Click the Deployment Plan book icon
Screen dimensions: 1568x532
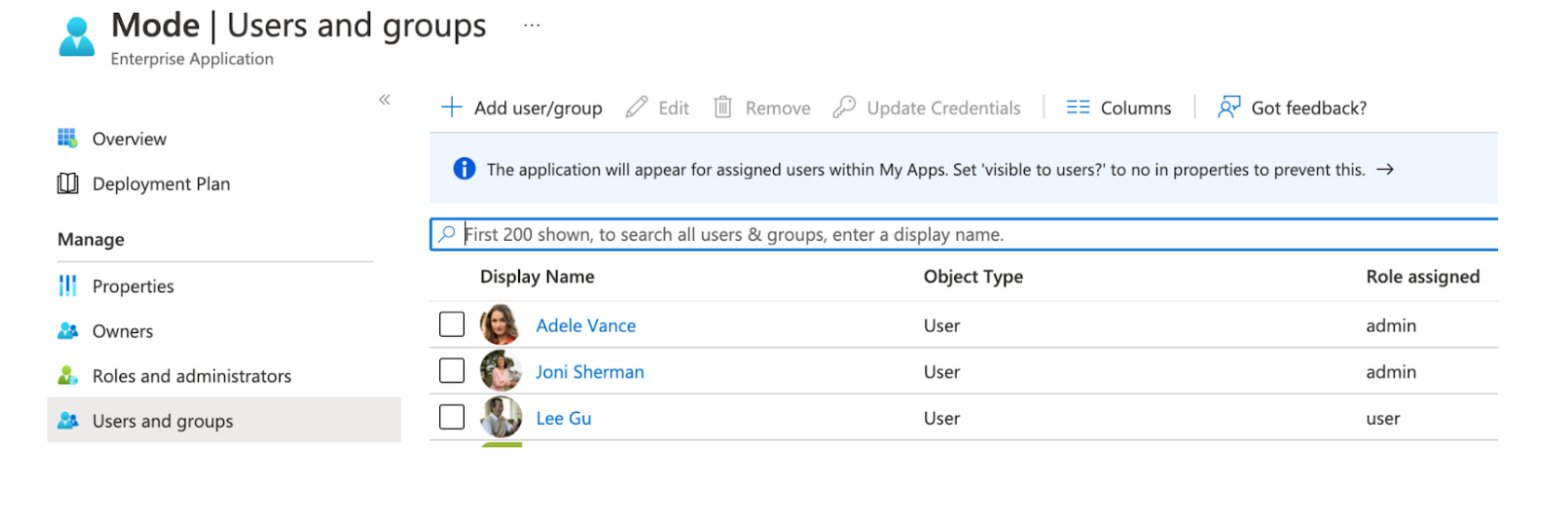pos(68,183)
